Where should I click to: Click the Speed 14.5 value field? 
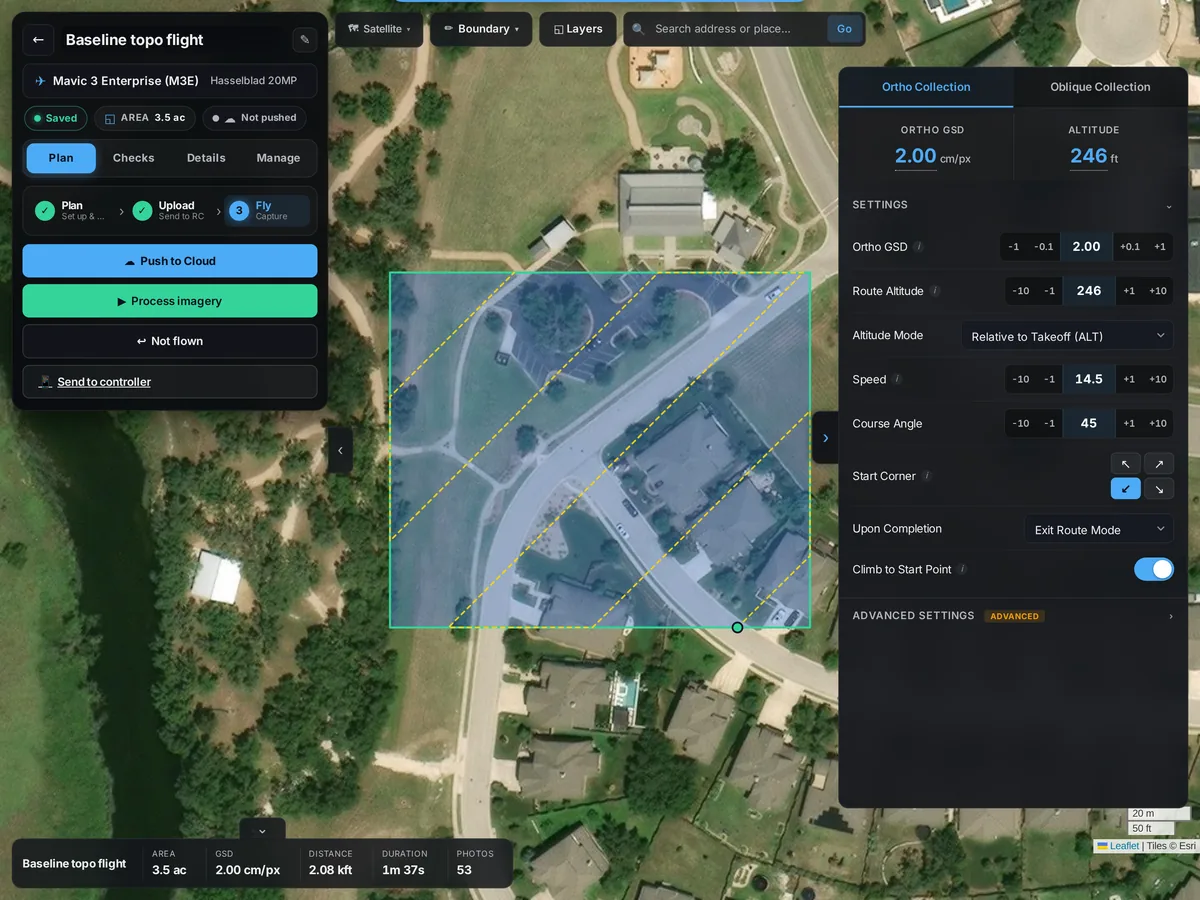[x=1089, y=379]
